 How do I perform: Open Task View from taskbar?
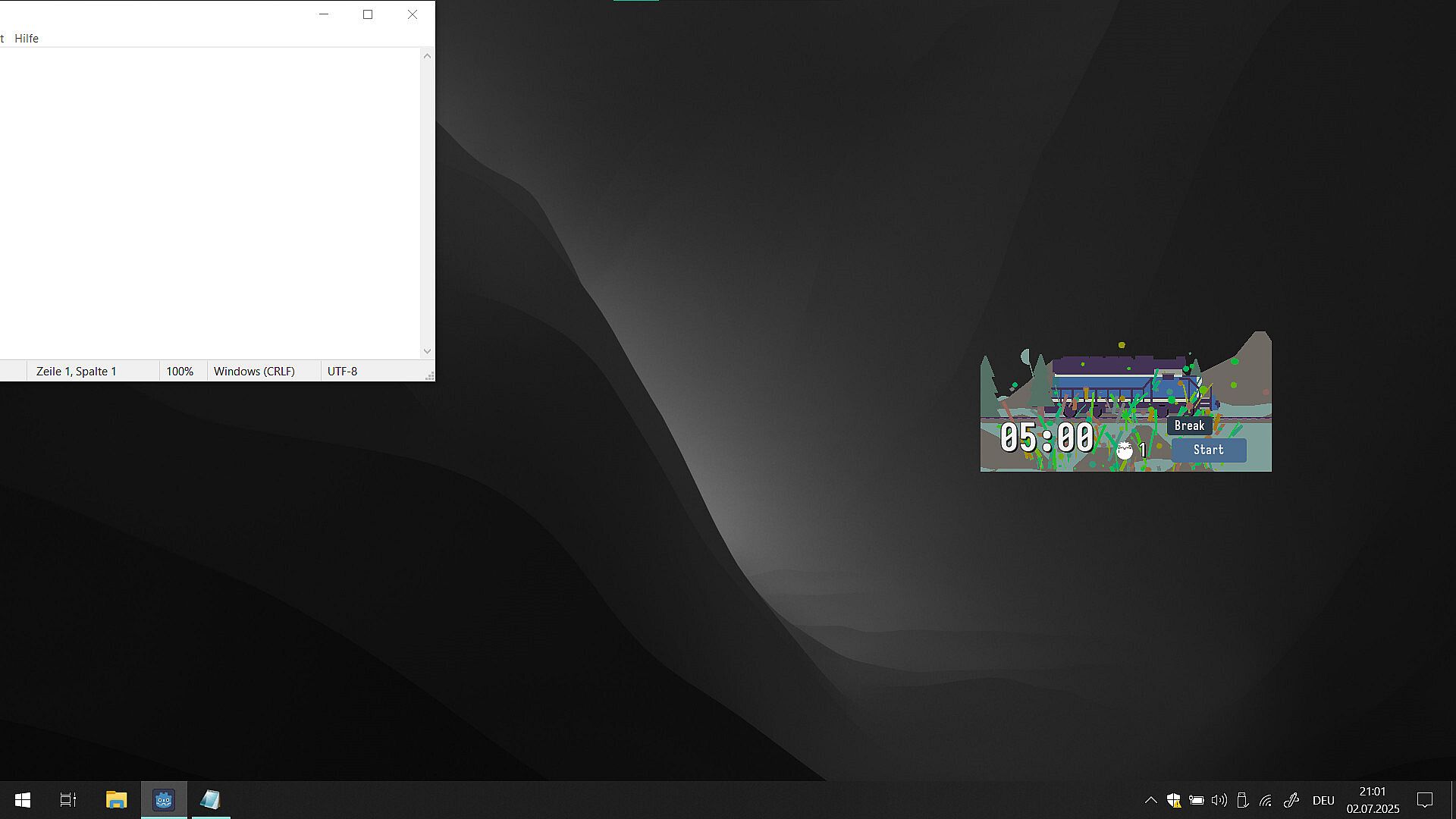68,799
